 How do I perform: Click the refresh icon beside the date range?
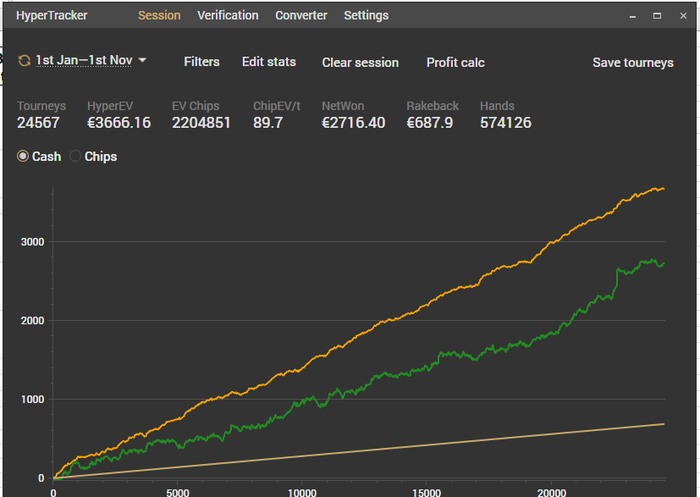24,60
